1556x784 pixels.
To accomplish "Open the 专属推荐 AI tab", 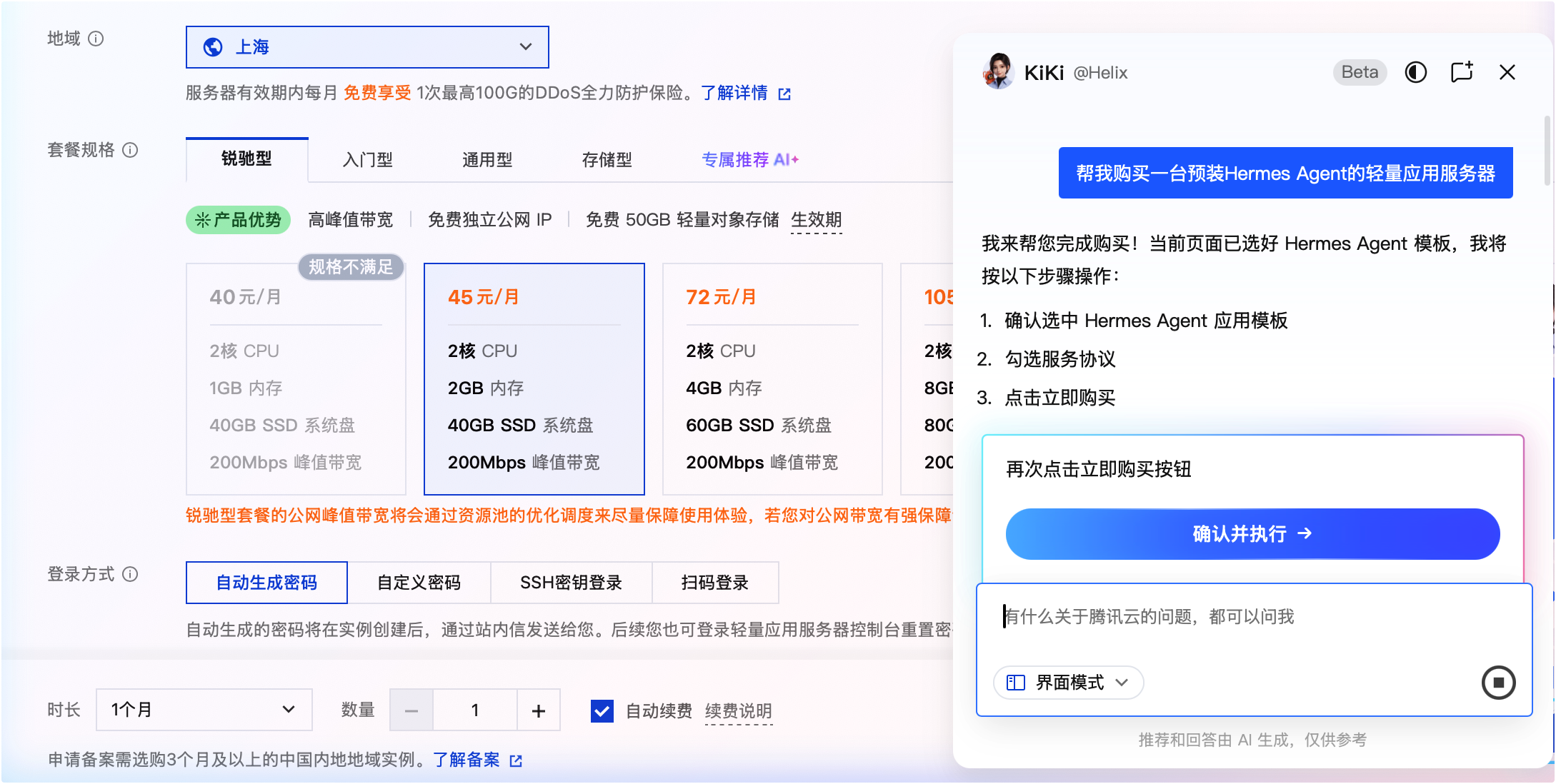I will coord(749,160).
